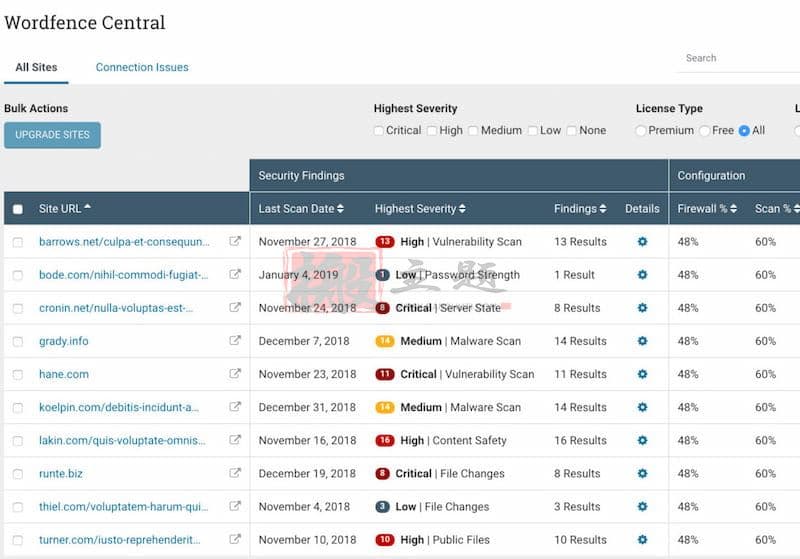Viewport: 800px width, 559px height.
Task: Select the All license type radio
Action: click(744, 131)
